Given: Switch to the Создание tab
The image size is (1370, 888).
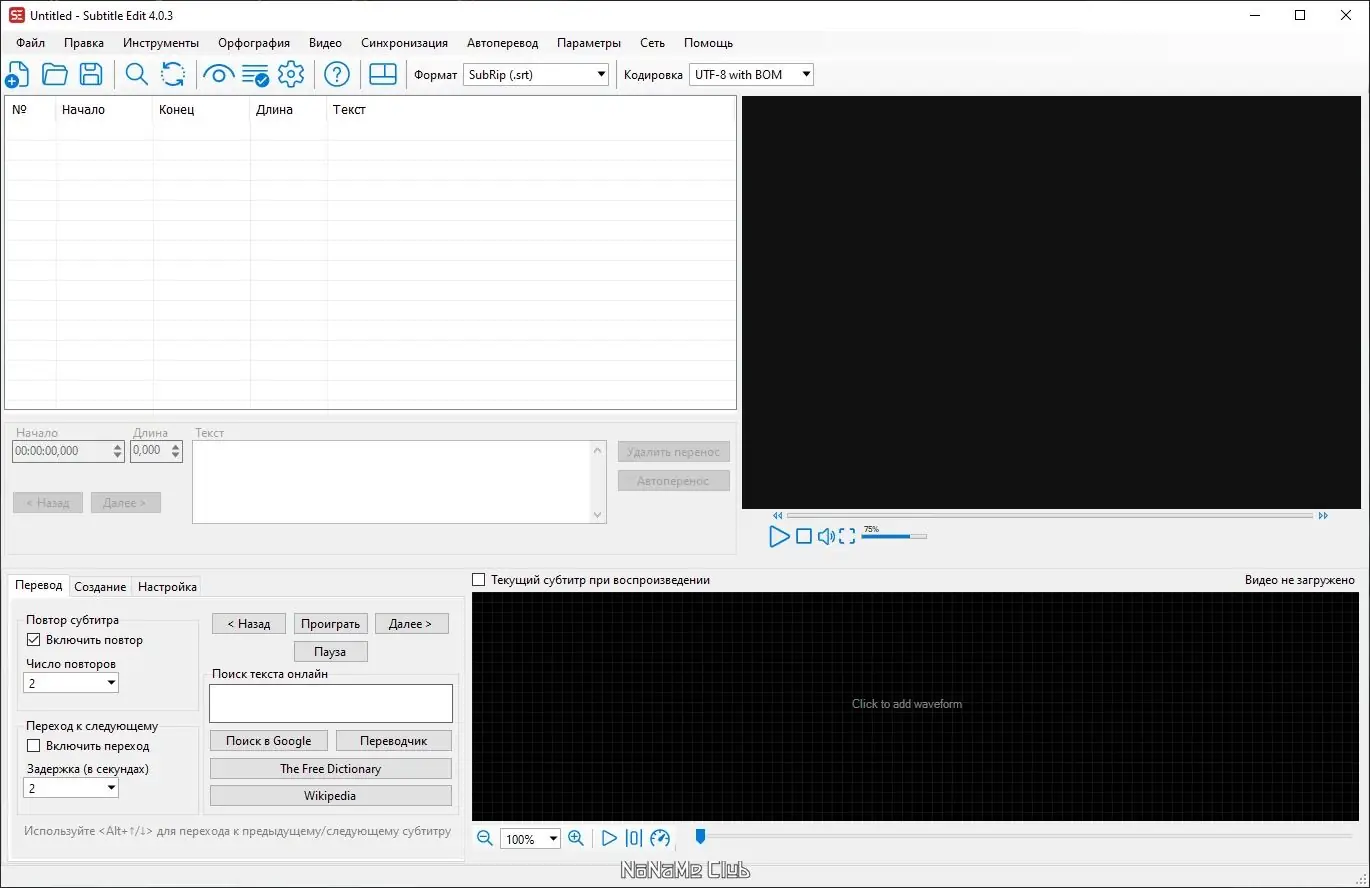Looking at the screenshot, I should [100, 587].
